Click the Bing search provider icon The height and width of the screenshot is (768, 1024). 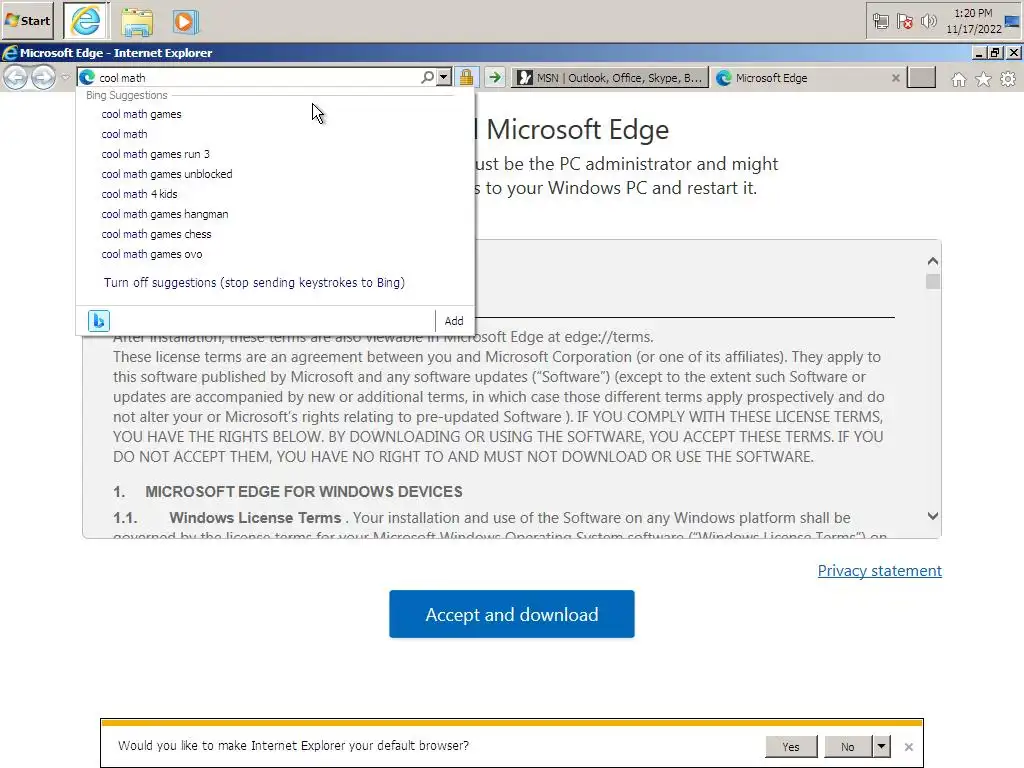pos(99,321)
